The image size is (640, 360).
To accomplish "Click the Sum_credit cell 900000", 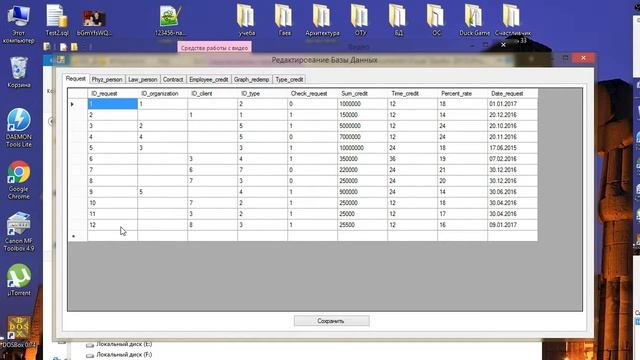I will pos(362,192).
